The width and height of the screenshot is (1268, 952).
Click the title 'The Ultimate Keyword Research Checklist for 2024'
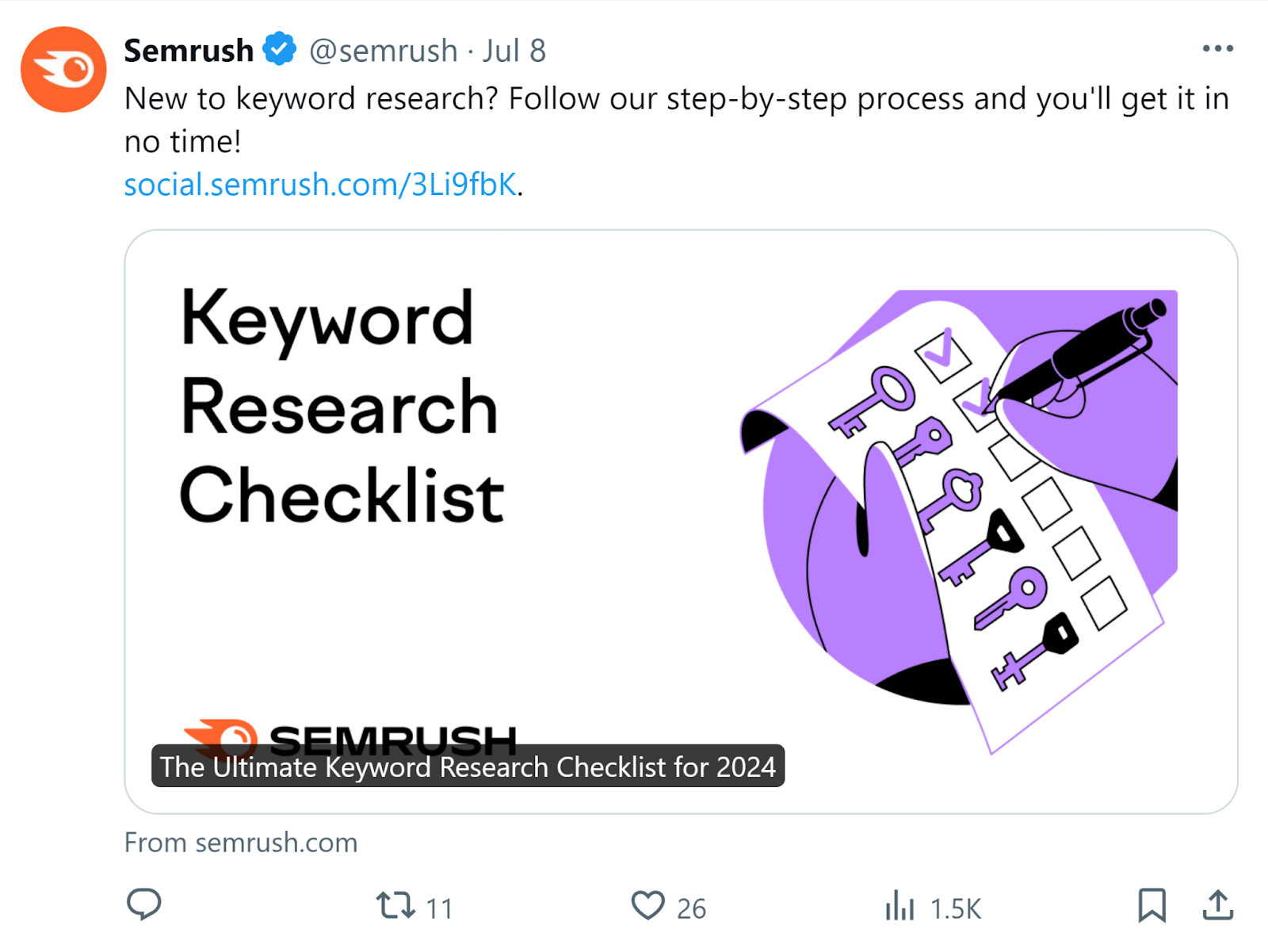pos(467,767)
